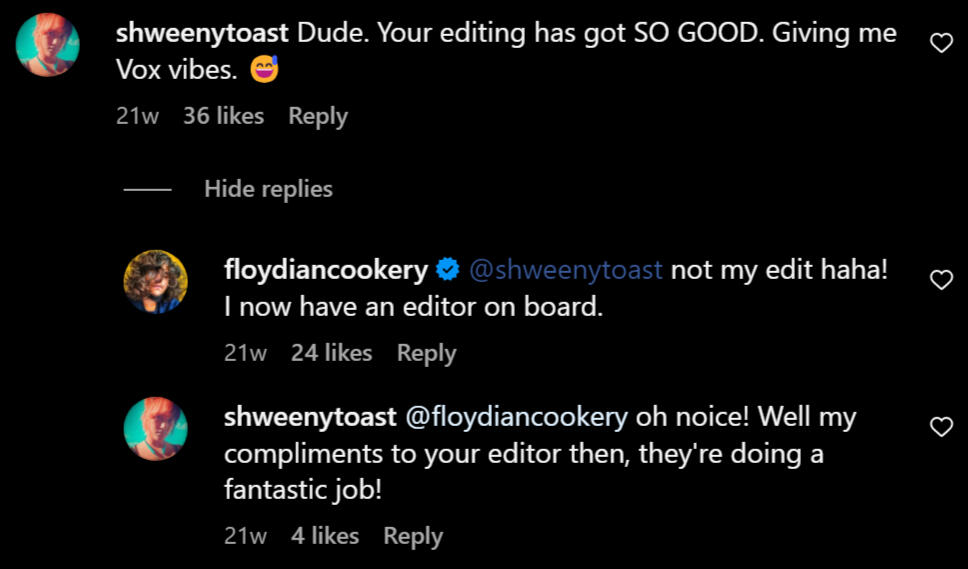
Task: Click the 21w timestamp beside 36 likes
Action: [x=137, y=116]
